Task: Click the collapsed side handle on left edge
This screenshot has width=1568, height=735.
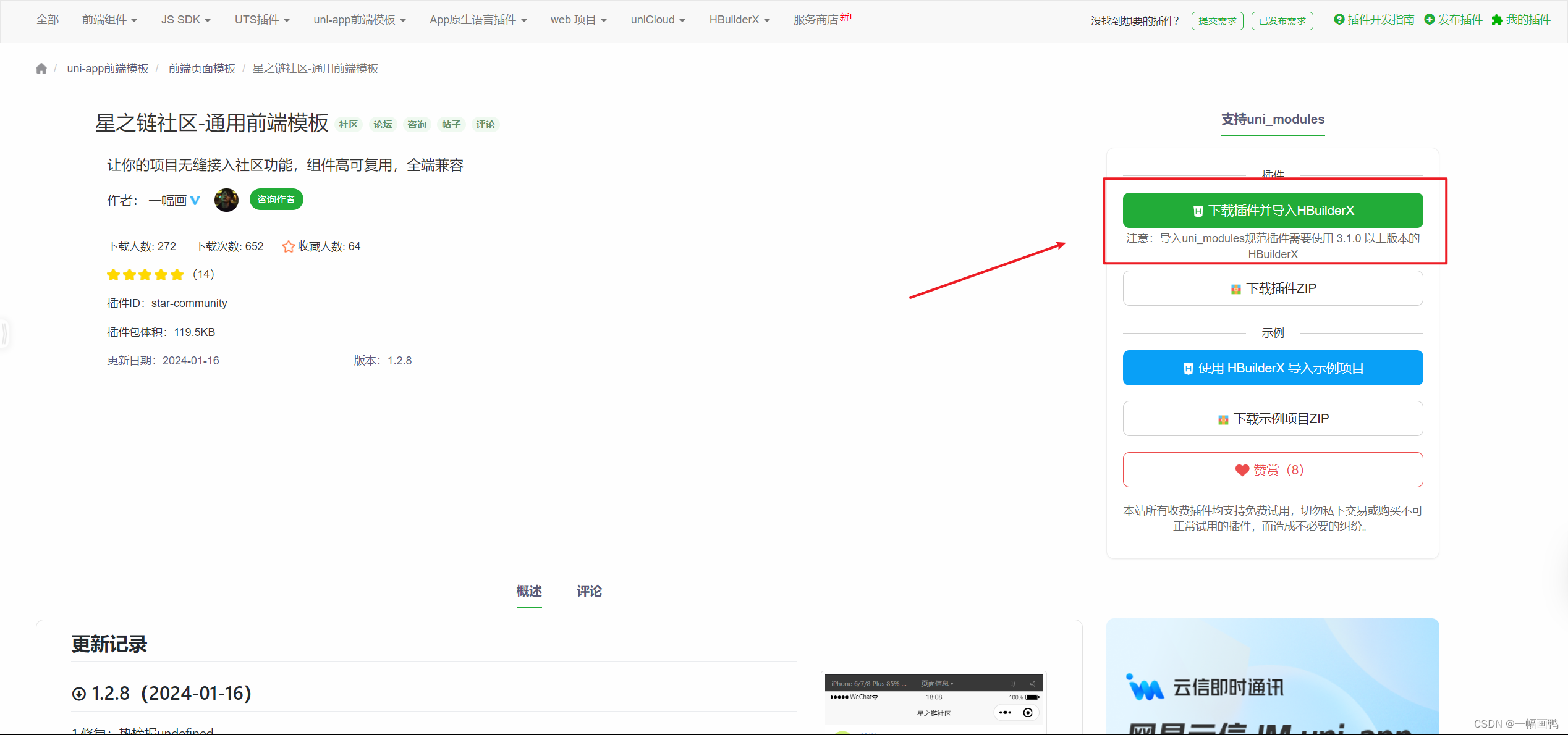Action: 4,333
